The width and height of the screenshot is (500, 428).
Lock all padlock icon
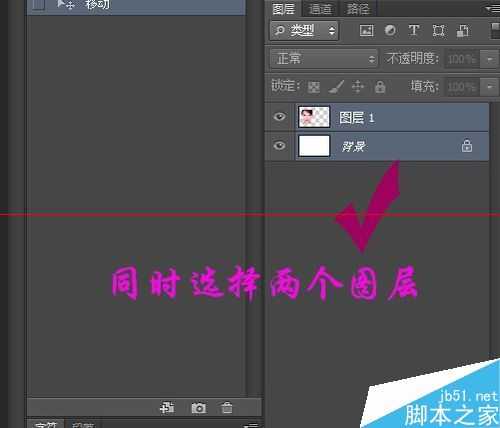click(380, 87)
